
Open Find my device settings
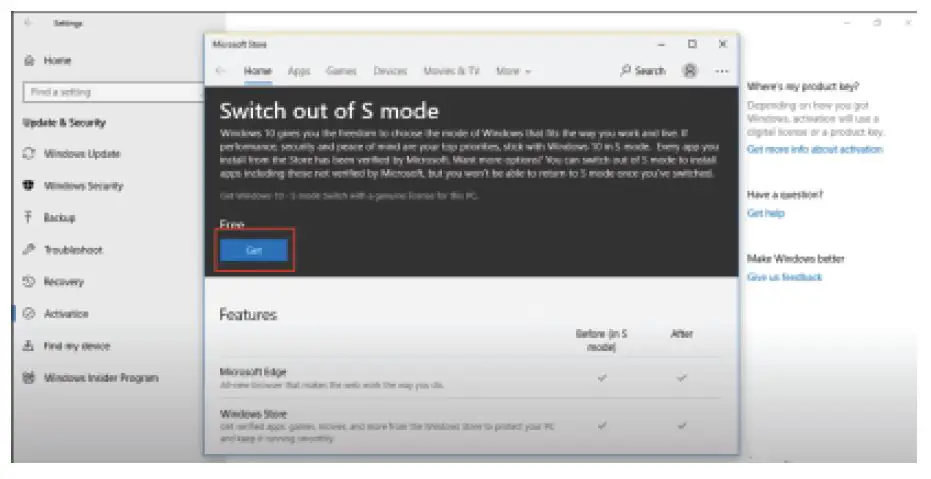click(x=66, y=345)
